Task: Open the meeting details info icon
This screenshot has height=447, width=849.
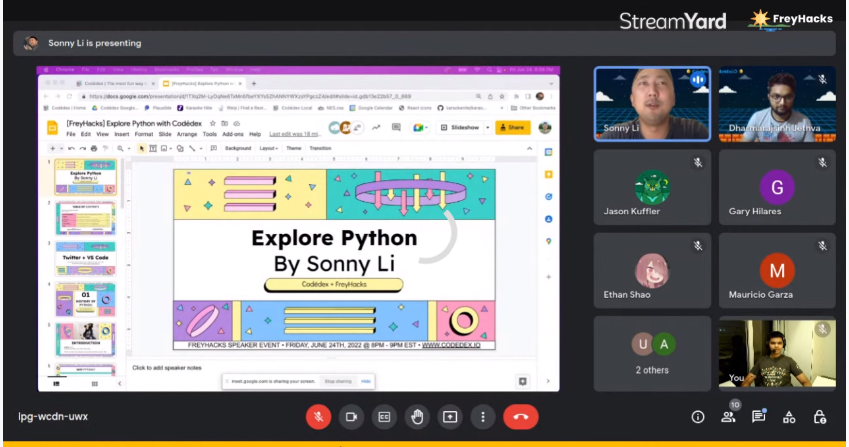Action: click(x=698, y=417)
